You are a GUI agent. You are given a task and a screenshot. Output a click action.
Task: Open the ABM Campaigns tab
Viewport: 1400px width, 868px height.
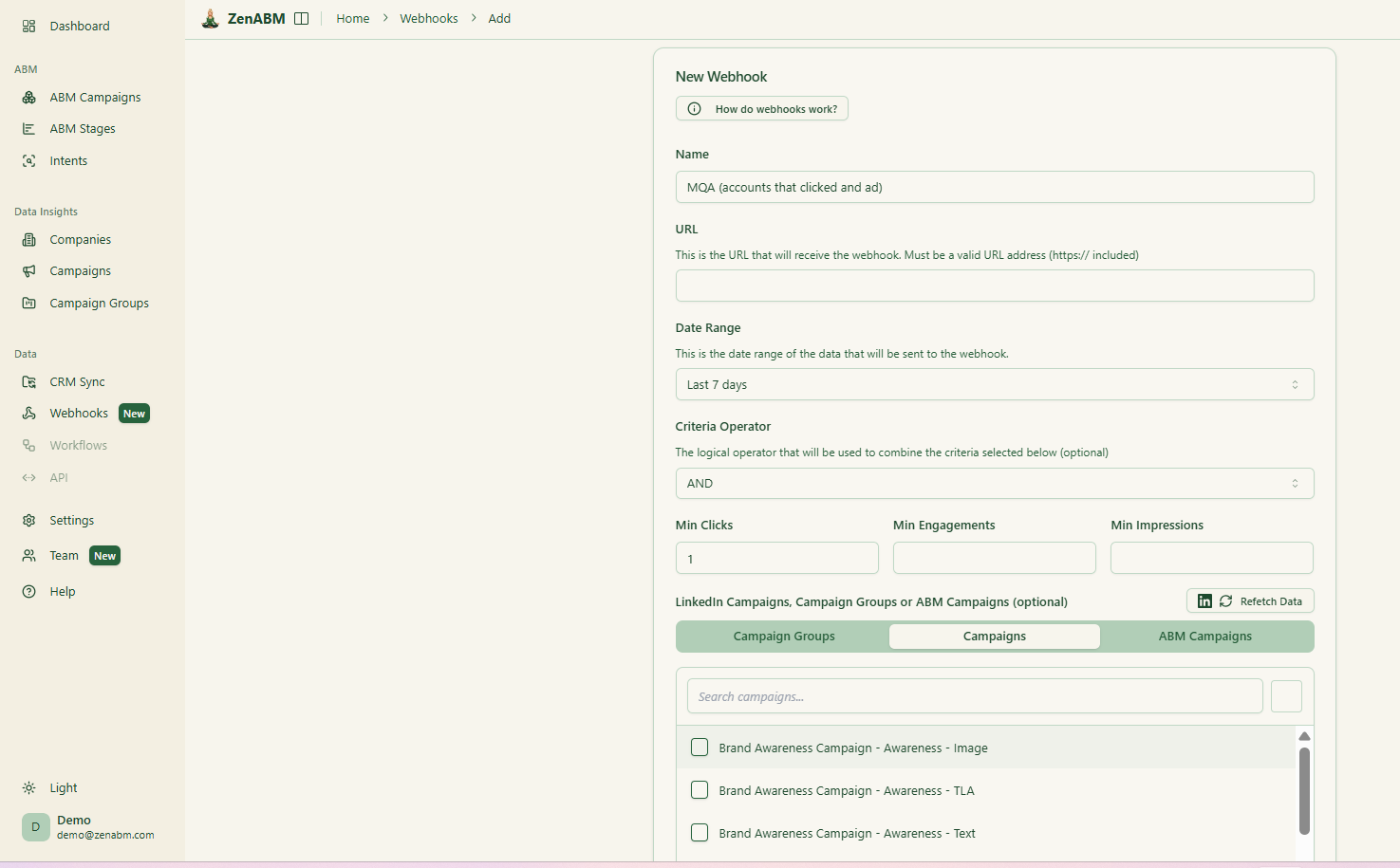pyautogui.click(x=1205, y=636)
